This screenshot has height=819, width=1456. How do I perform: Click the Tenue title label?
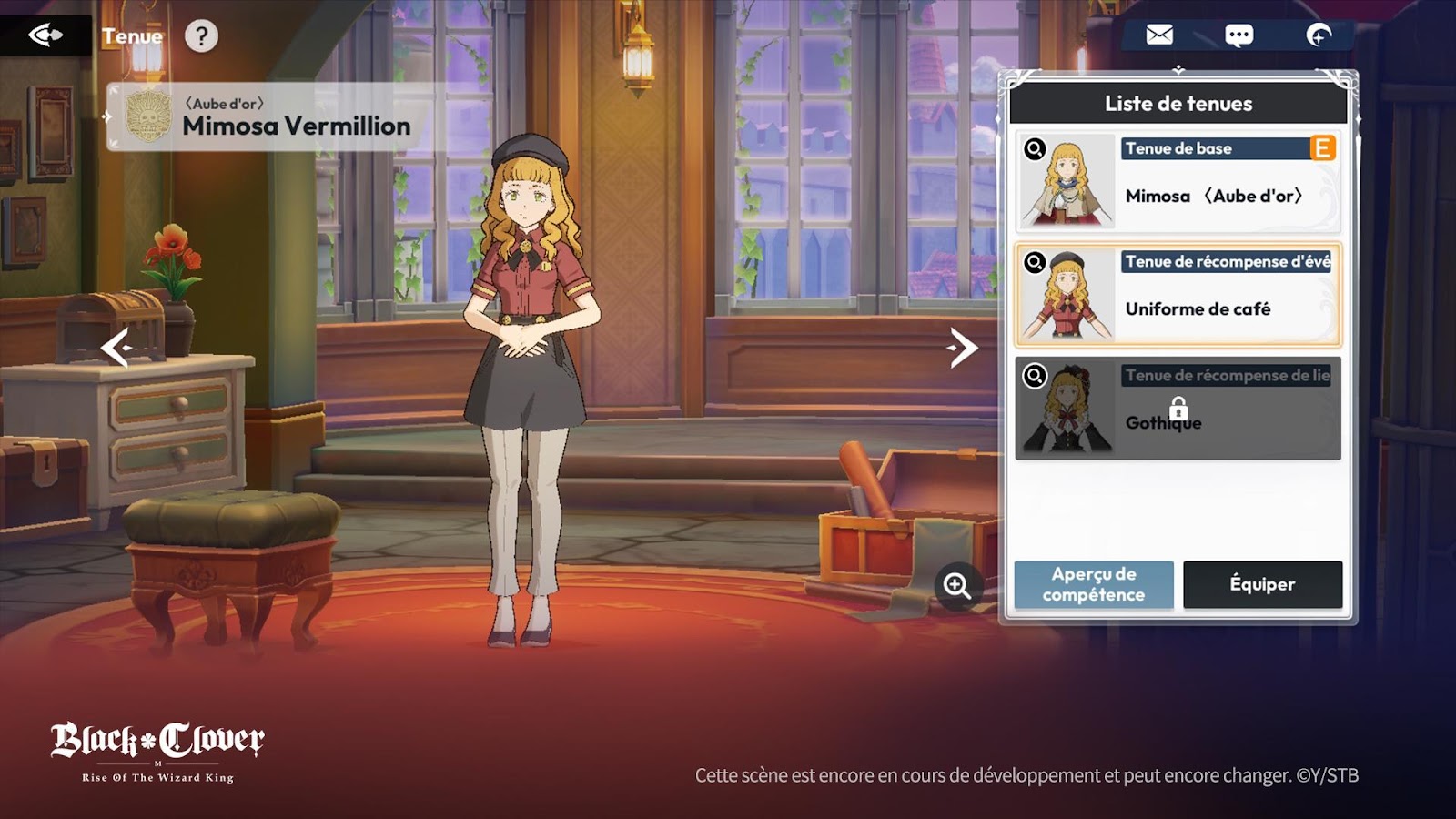click(132, 36)
